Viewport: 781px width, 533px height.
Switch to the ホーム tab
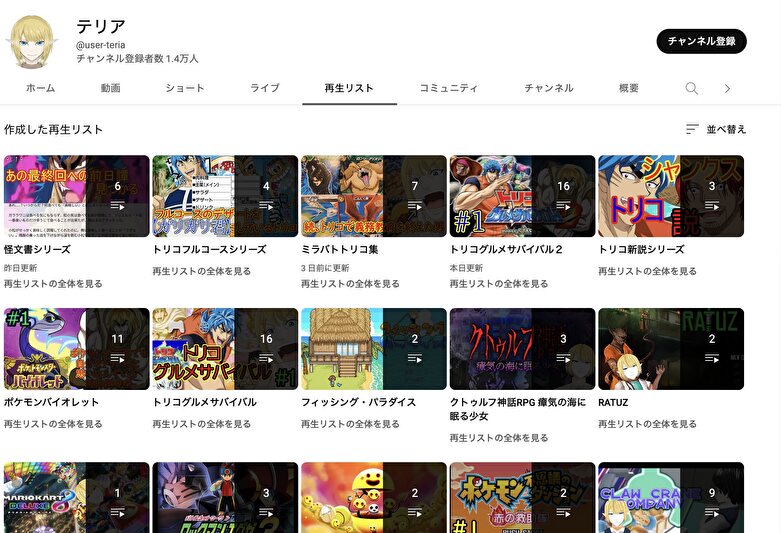click(40, 88)
